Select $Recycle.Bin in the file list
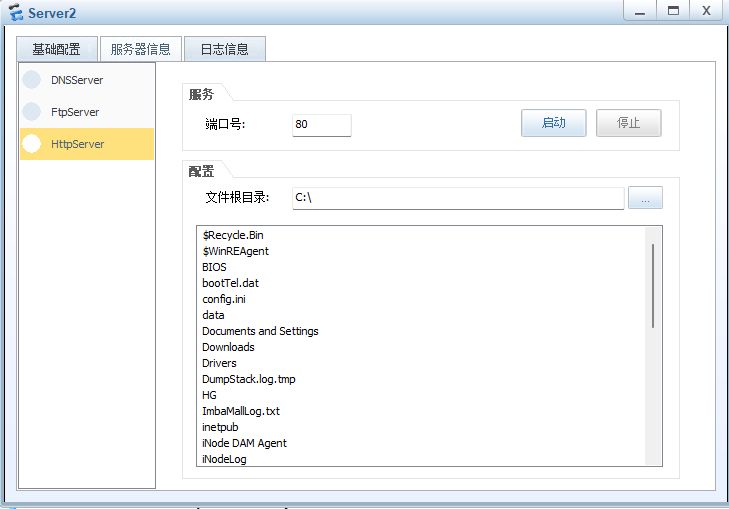The image size is (729, 509). click(233, 235)
